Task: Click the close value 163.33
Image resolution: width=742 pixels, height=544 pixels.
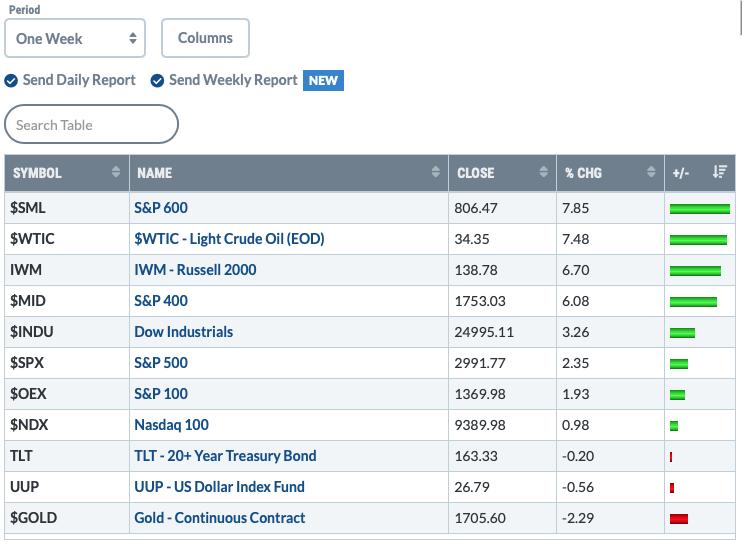Action: [x=476, y=456]
